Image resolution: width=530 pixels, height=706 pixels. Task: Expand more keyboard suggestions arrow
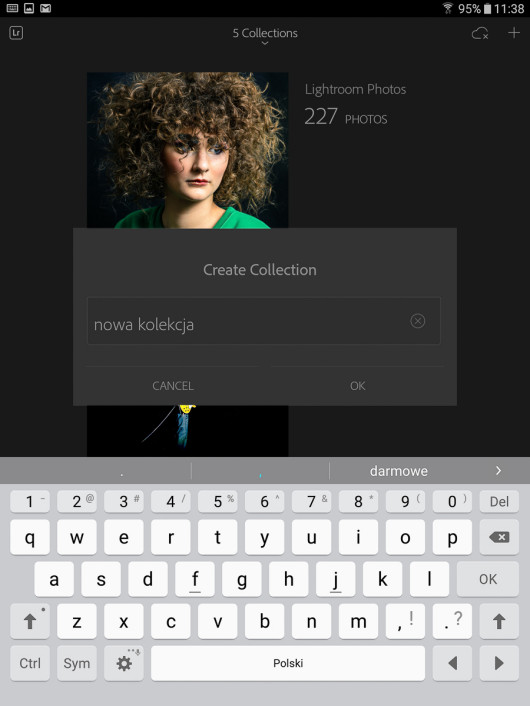point(498,471)
